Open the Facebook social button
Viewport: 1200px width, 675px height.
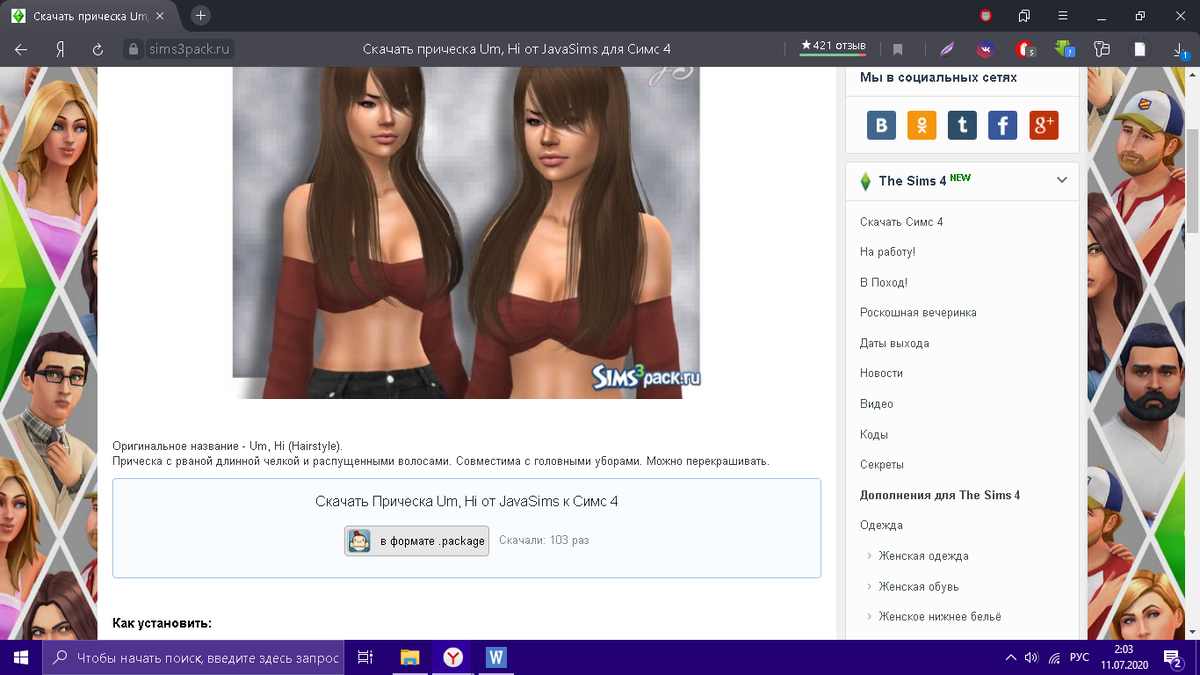coord(1002,125)
